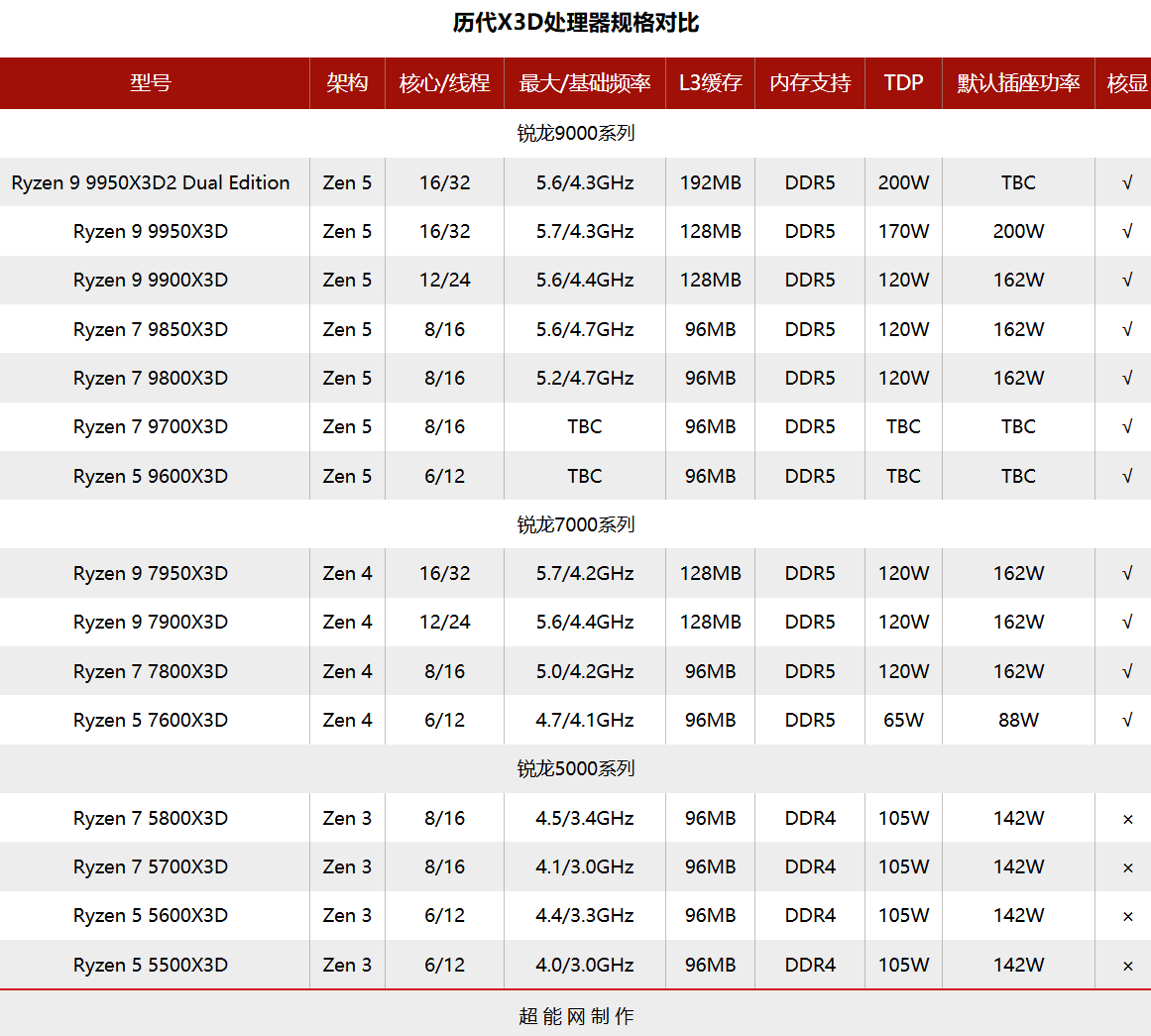Select the 锐龙5000系列 section heading

point(575,768)
